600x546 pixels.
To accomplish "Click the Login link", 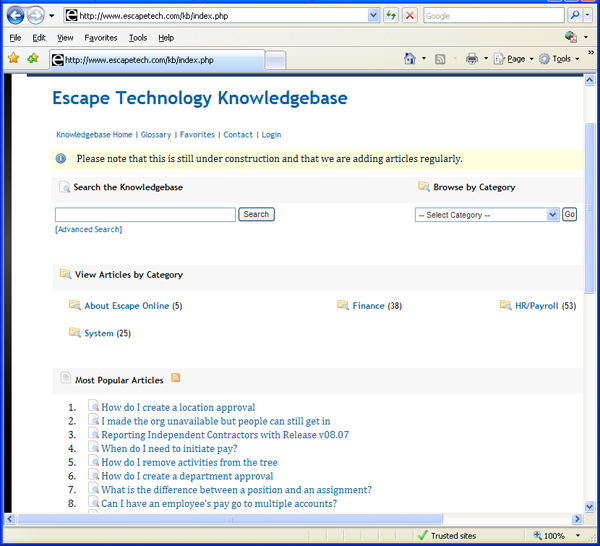I will [x=271, y=135].
